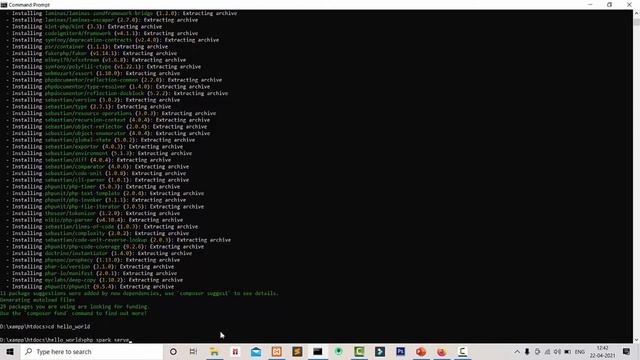The width and height of the screenshot is (640, 360).
Task: Open Firefox from the taskbar
Action: click(442, 351)
